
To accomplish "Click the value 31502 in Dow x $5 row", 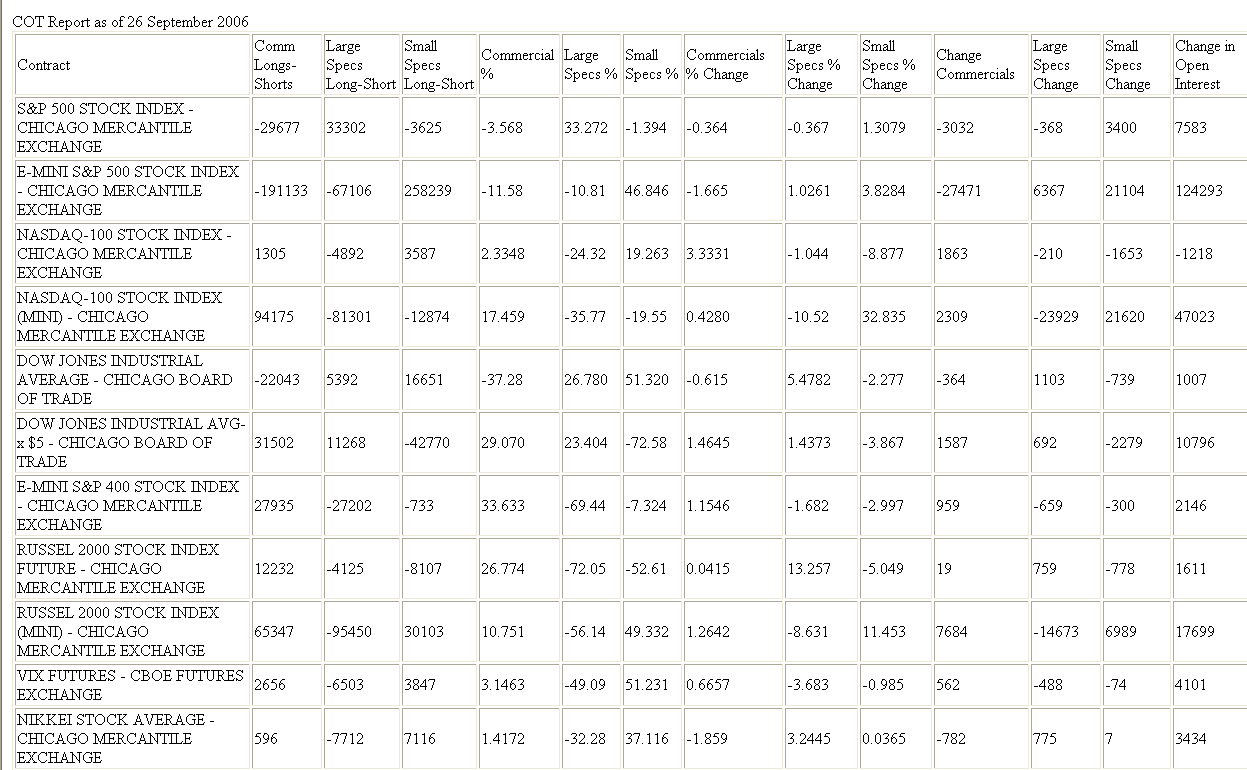I will [274, 443].
